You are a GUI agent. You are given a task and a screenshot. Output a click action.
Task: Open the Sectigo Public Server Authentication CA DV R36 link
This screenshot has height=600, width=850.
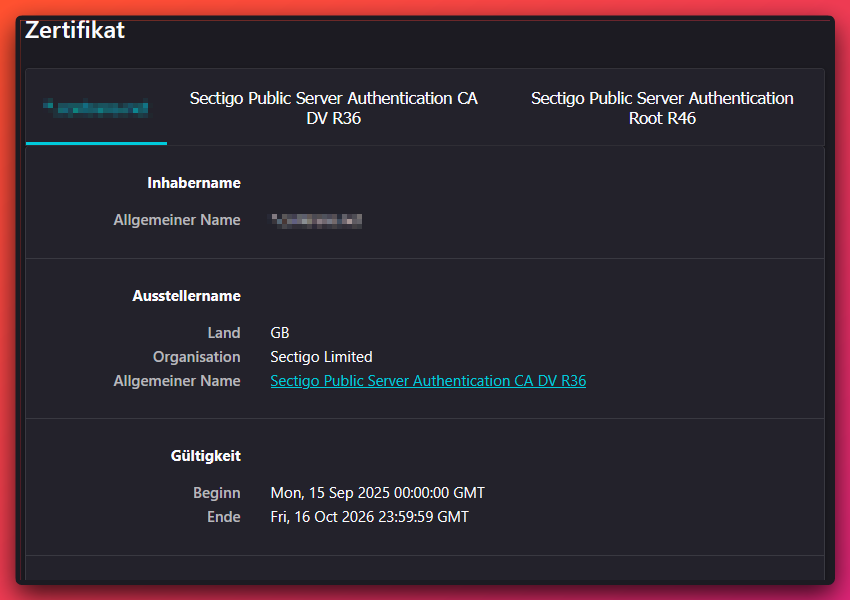pyautogui.click(x=428, y=380)
